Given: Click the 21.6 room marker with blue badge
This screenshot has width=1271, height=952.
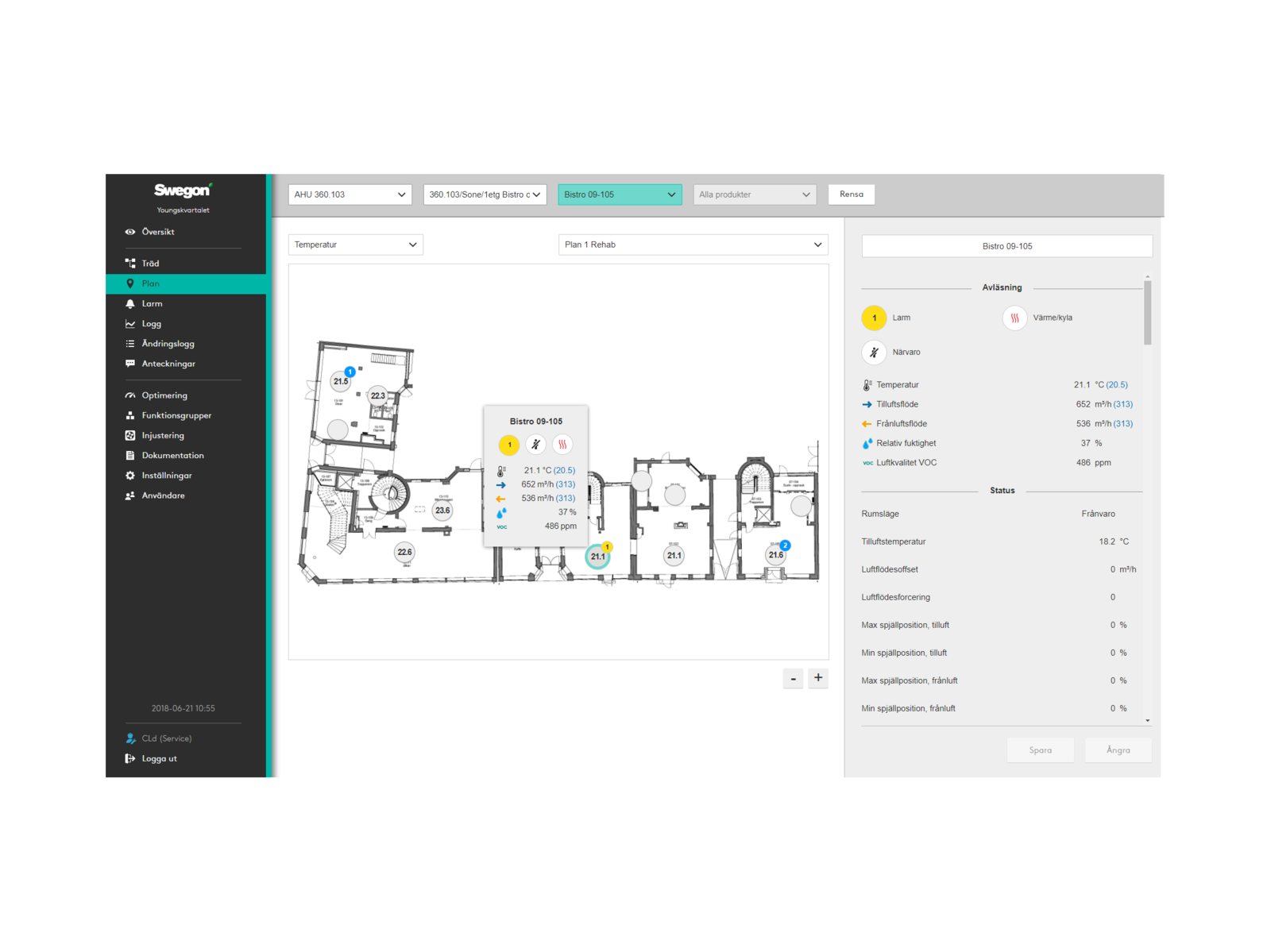Looking at the screenshot, I should coord(776,555).
